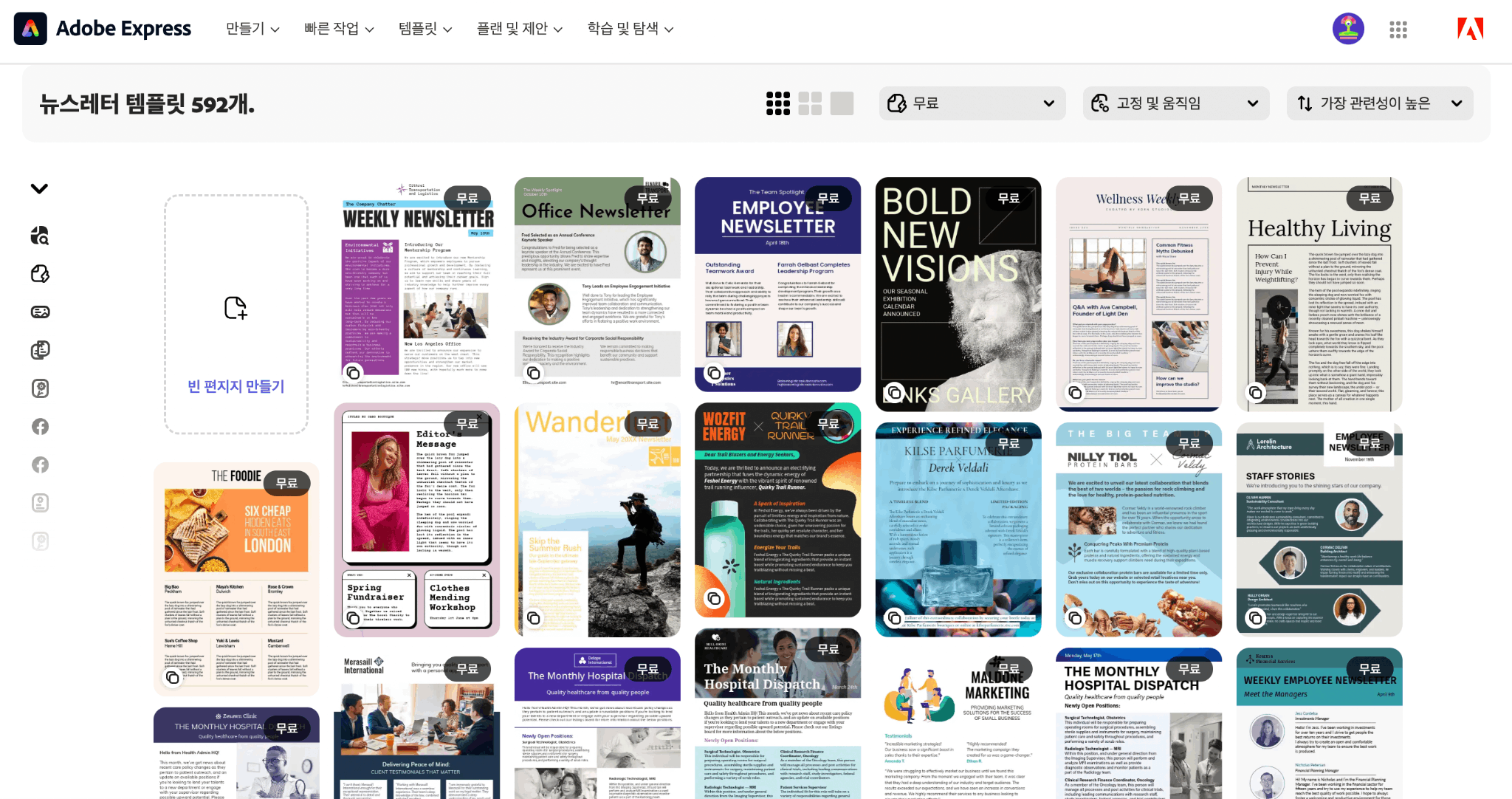
Task: Switch to the medium grid view icon
Action: [810, 103]
